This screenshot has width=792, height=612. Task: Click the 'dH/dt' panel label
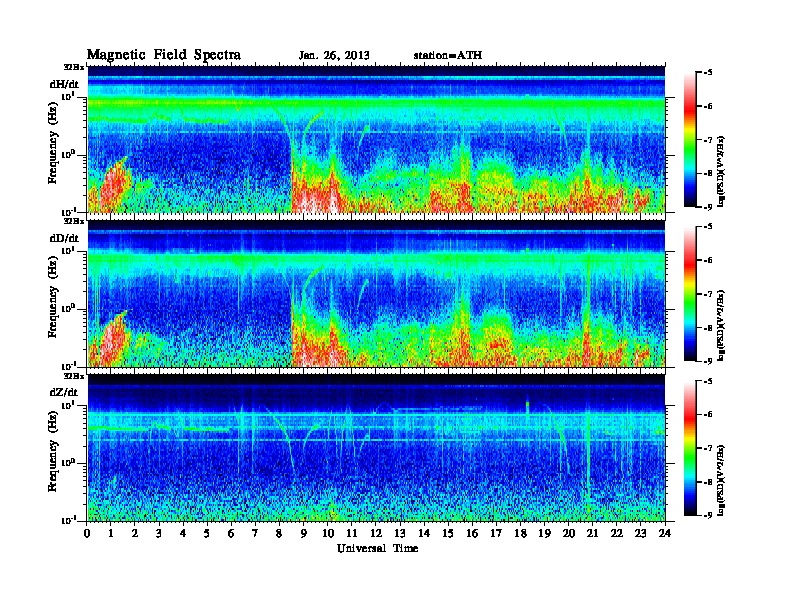(x=64, y=84)
